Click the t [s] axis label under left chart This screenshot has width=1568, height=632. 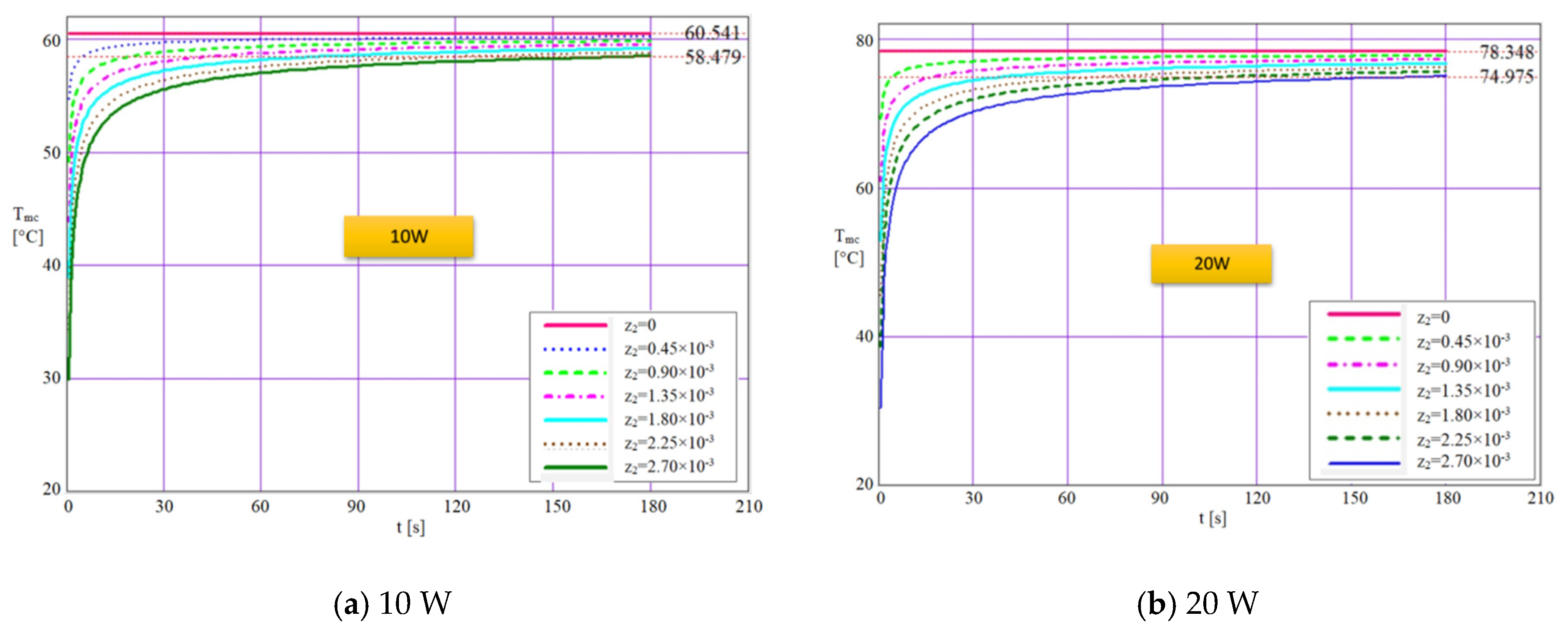(410, 527)
